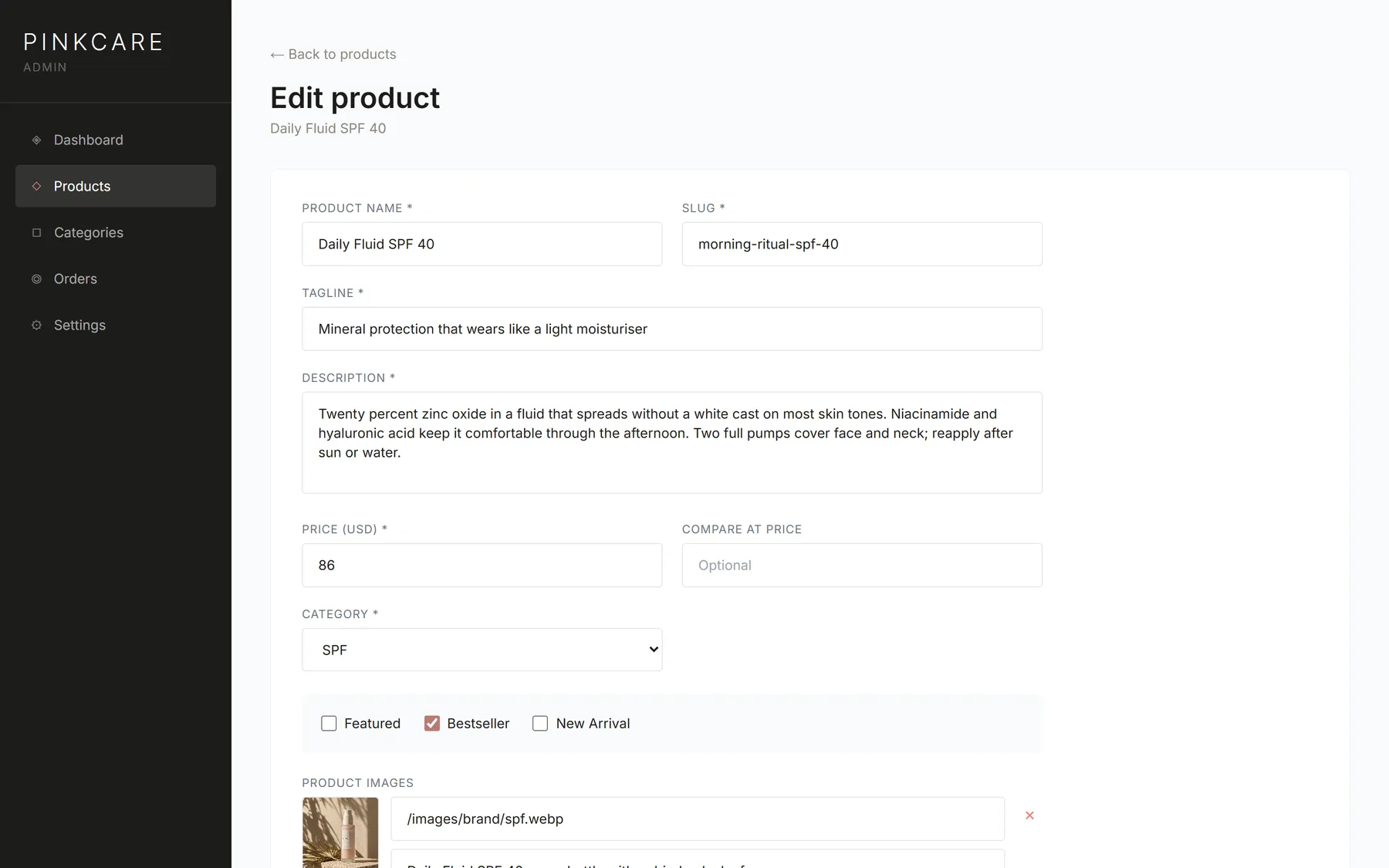The height and width of the screenshot is (868, 1389).
Task: Click the SPF bottle product thumbnail
Action: pyautogui.click(x=340, y=833)
